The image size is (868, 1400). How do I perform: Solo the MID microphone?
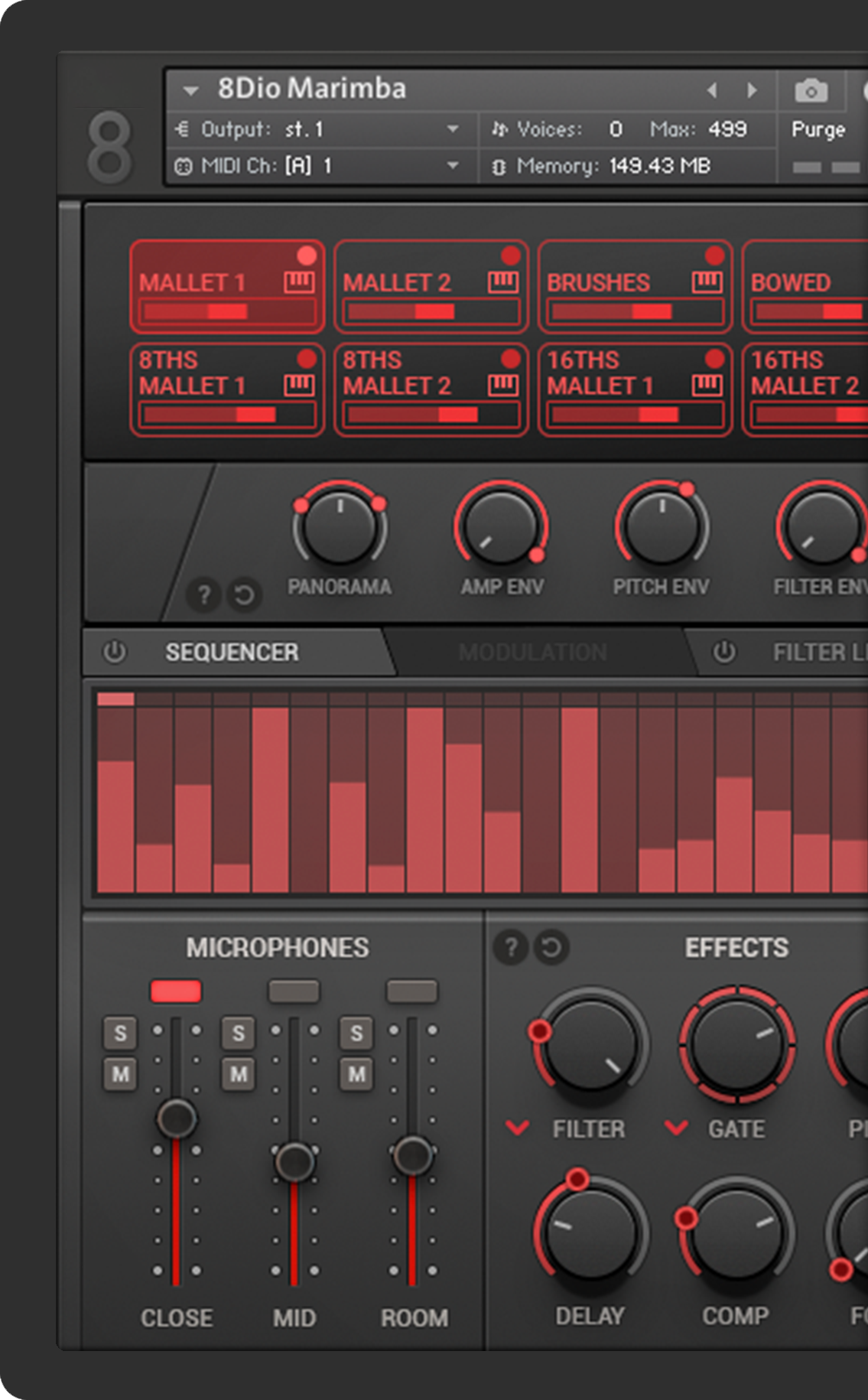pyautogui.click(x=238, y=1034)
